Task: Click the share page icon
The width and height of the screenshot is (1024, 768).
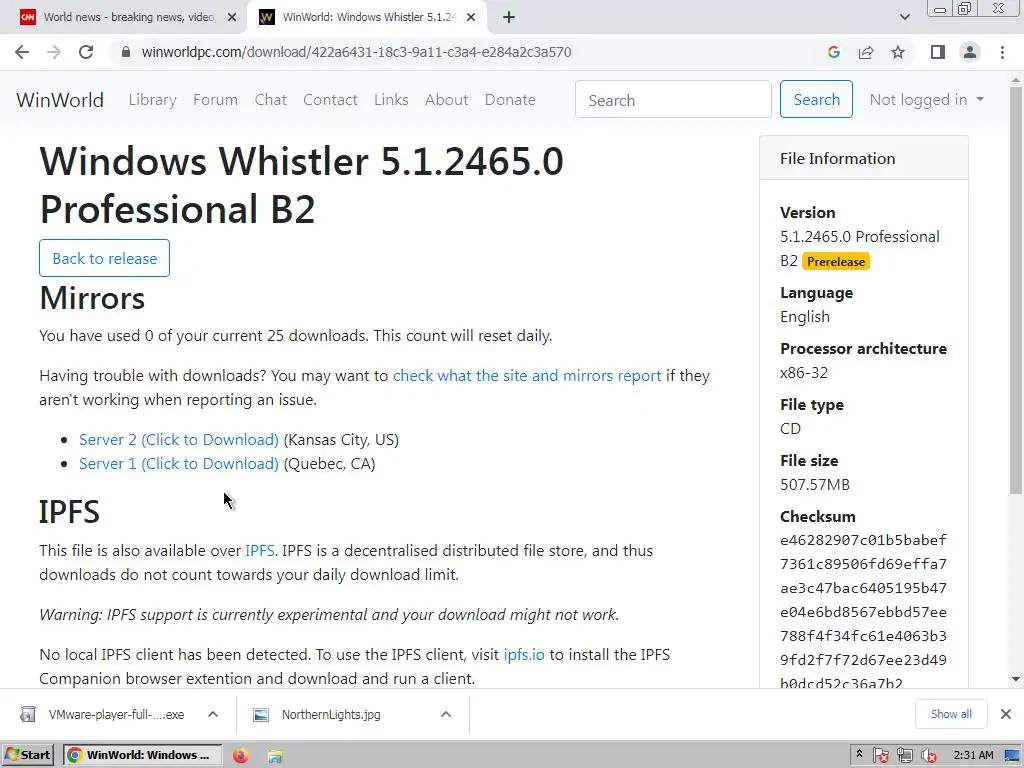Action: click(x=866, y=52)
